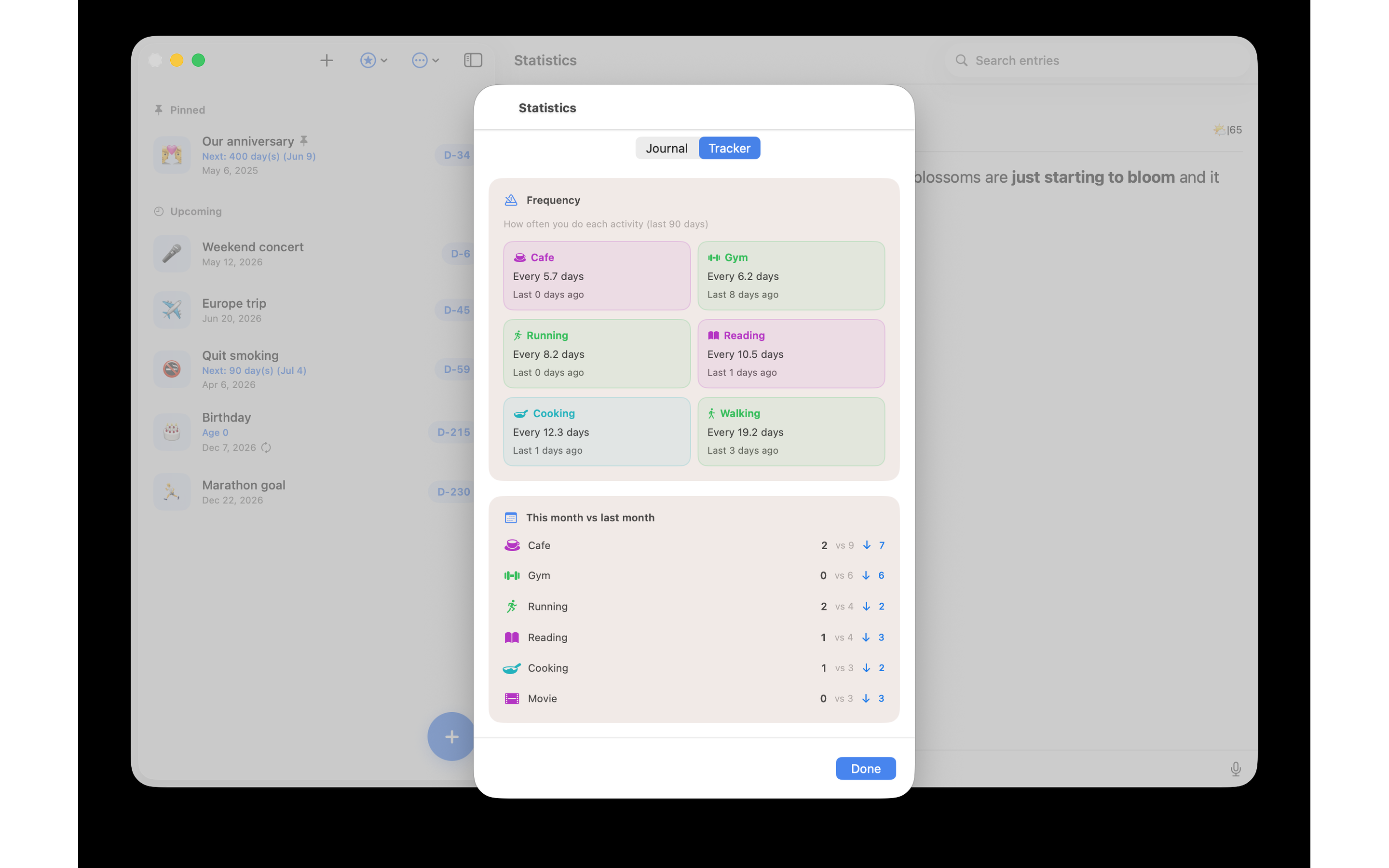Open the Reading frequency card
Viewport: 1389px width, 868px height.
791,353
